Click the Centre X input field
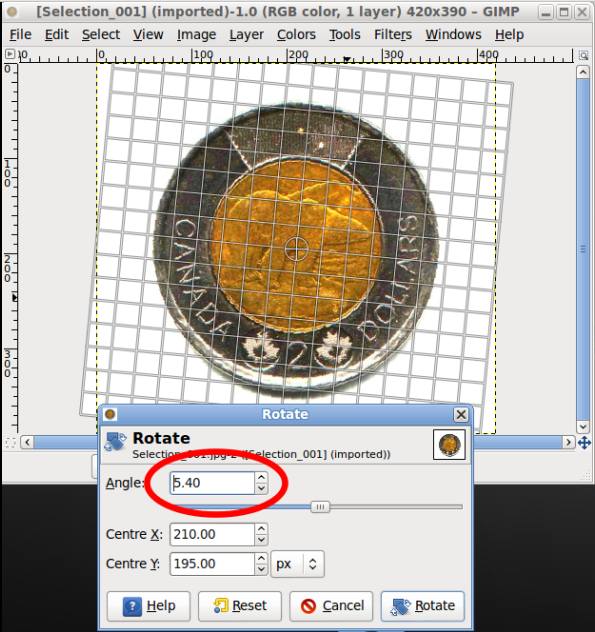Viewport: 595px width, 632px height. [212, 534]
